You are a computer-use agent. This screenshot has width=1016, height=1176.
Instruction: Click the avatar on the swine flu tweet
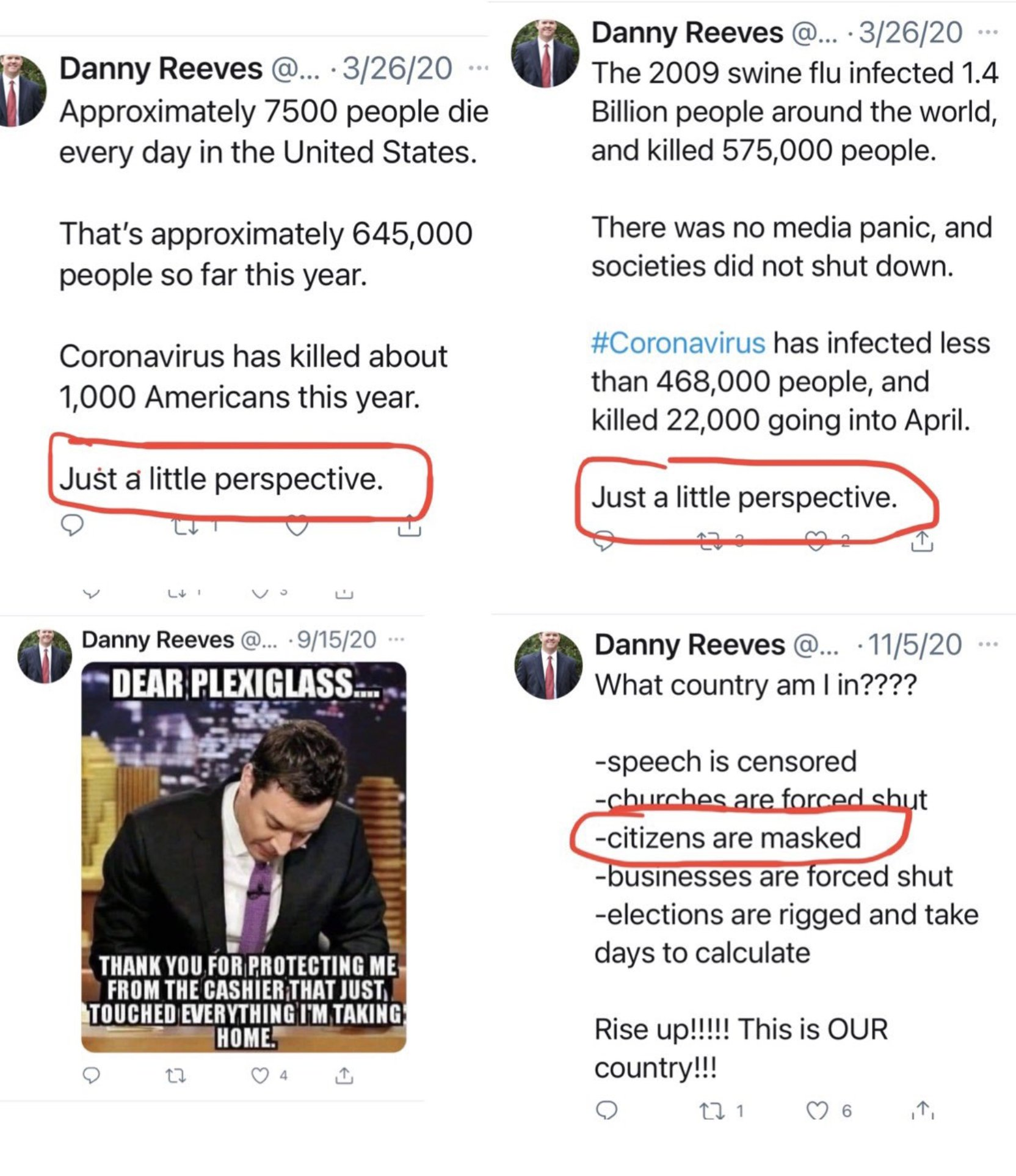(x=545, y=53)
